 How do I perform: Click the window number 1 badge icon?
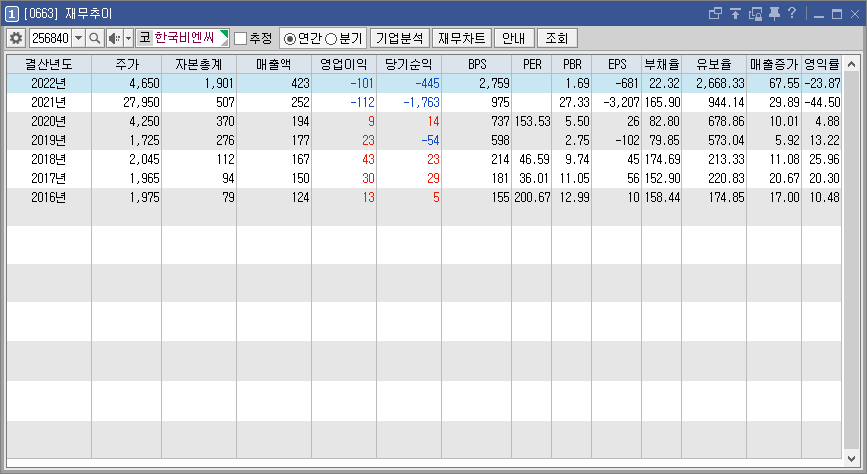(x=12, y=13)
